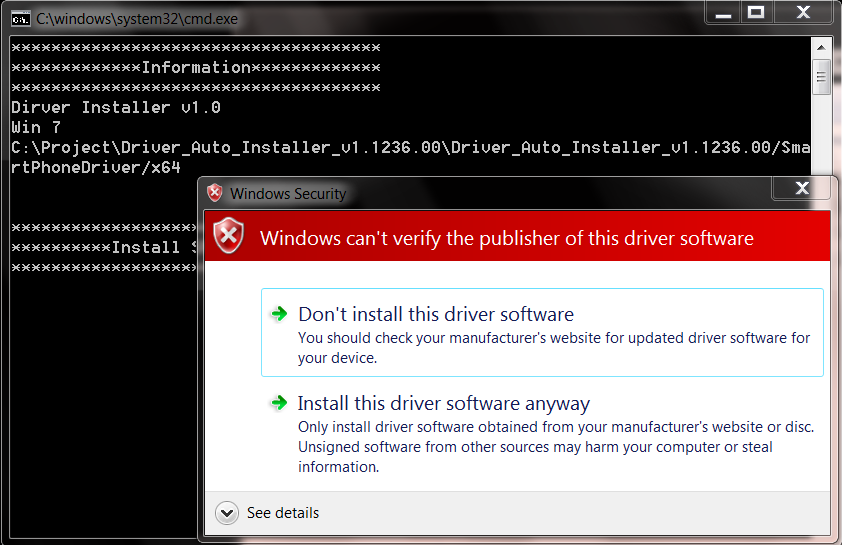Click the green arrow beside Don't install
842x545 pixels.
(x=279, y=314)
